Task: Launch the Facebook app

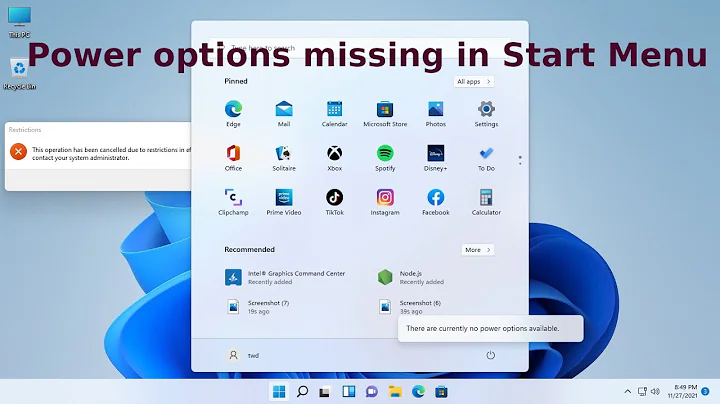Action: pyautogui.click(x=435, y=202)
